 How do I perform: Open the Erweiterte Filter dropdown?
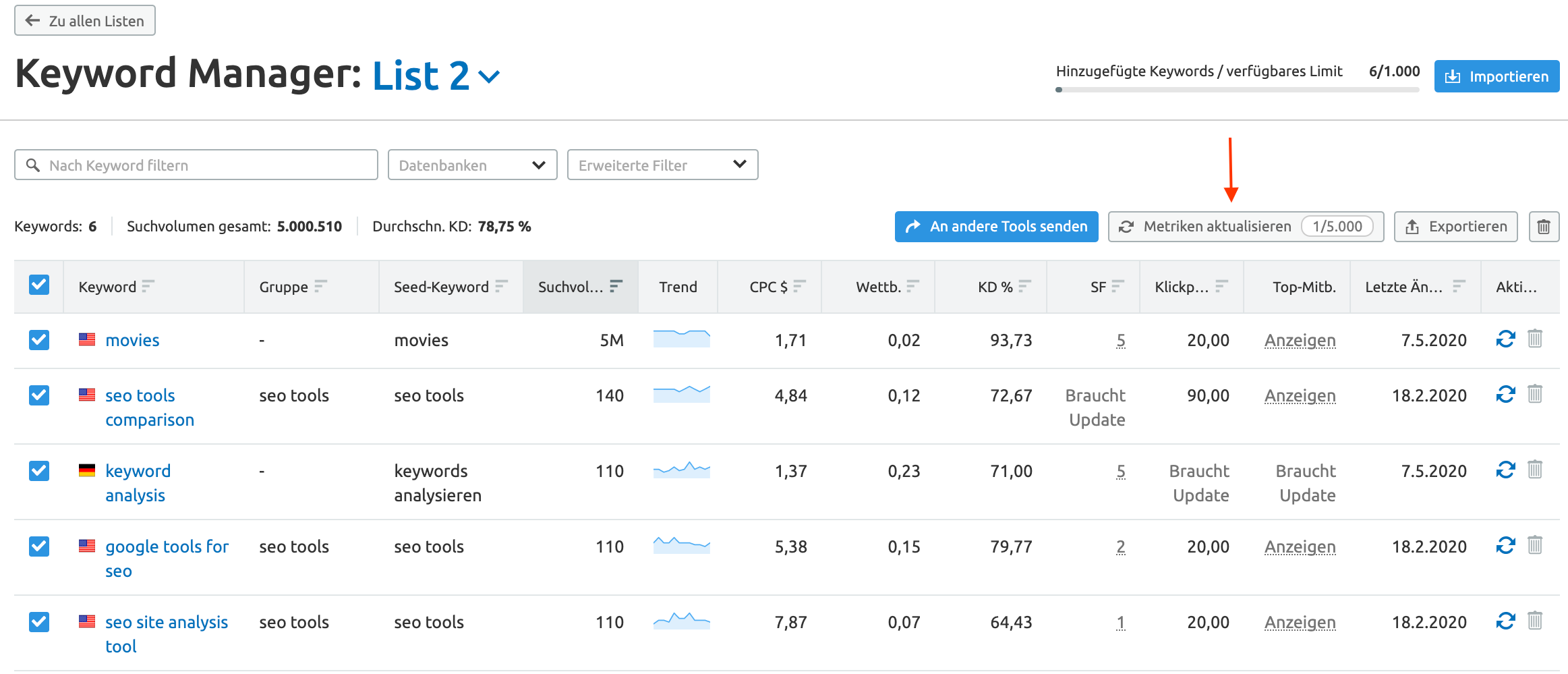[x=662, y=165]
